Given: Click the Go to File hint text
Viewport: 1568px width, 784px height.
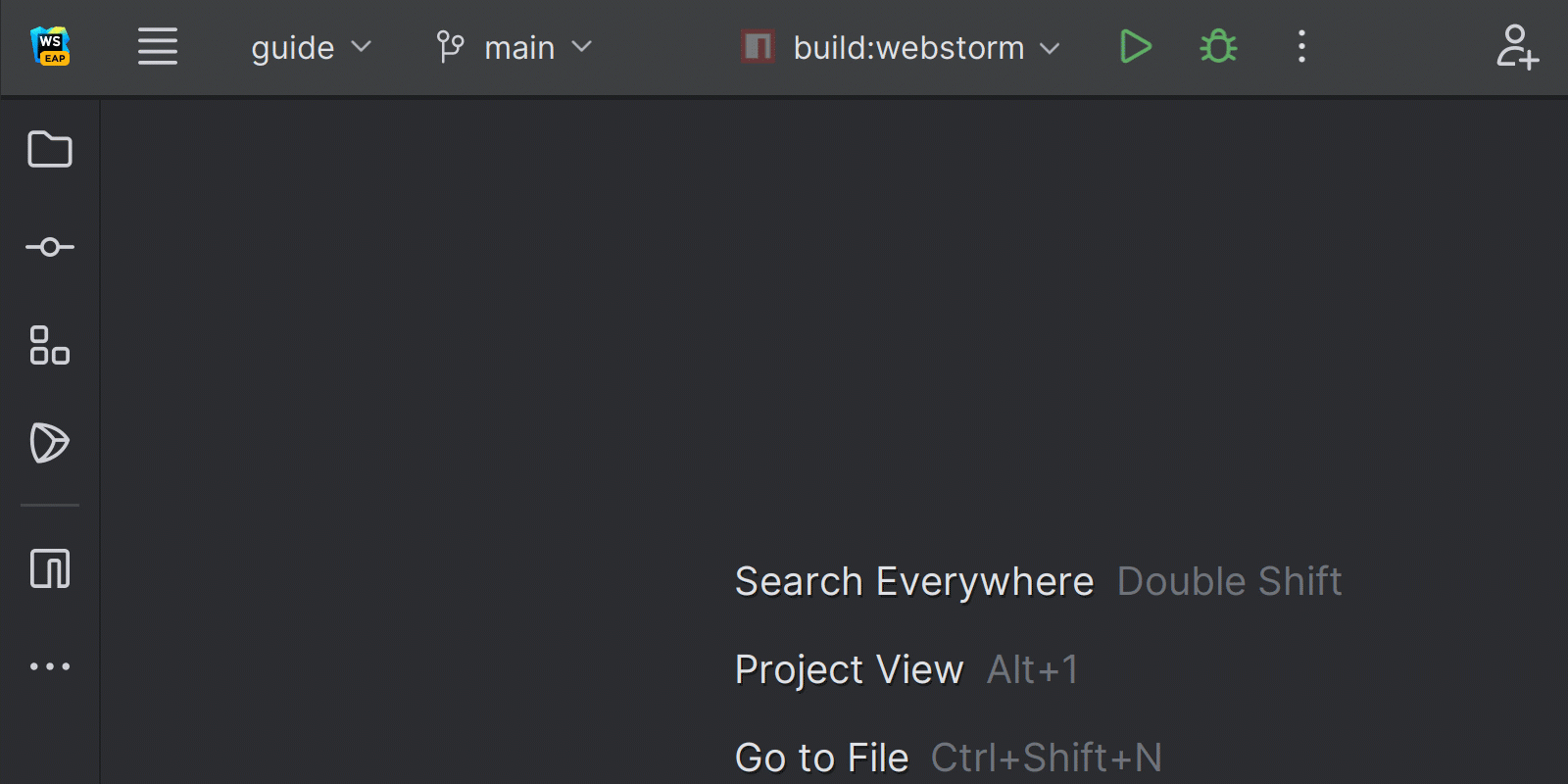Looking at the screenshot, I should click(x=822, y=758).
